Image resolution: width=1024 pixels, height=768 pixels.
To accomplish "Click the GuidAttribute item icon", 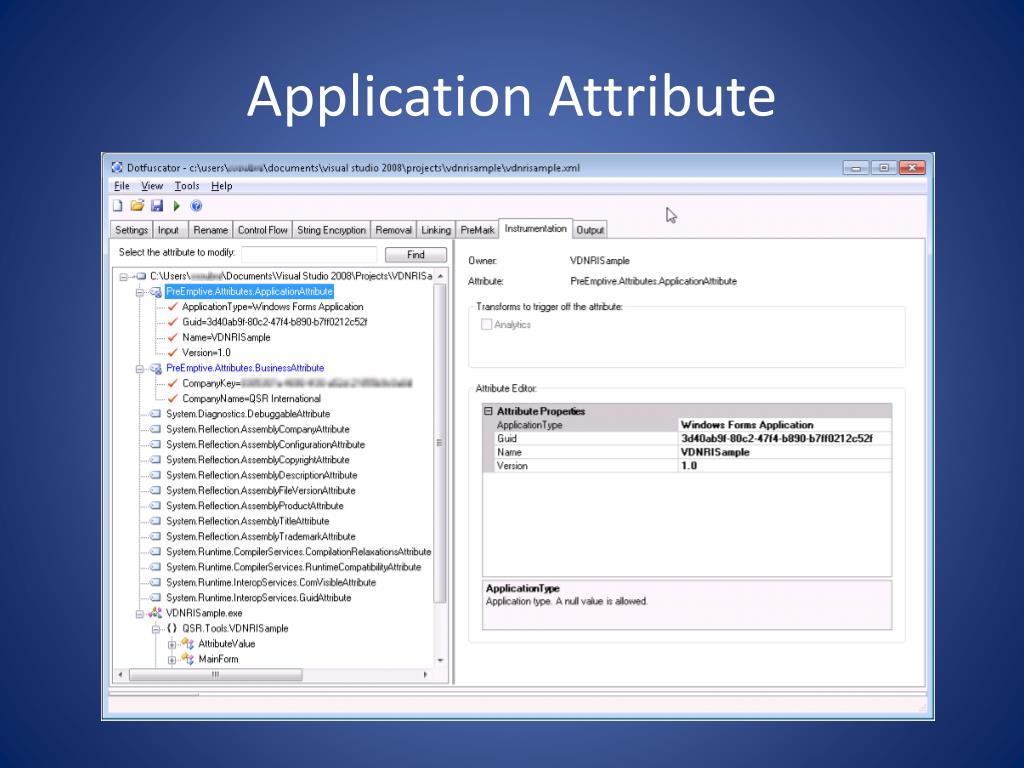I will [x=155, y=598].
